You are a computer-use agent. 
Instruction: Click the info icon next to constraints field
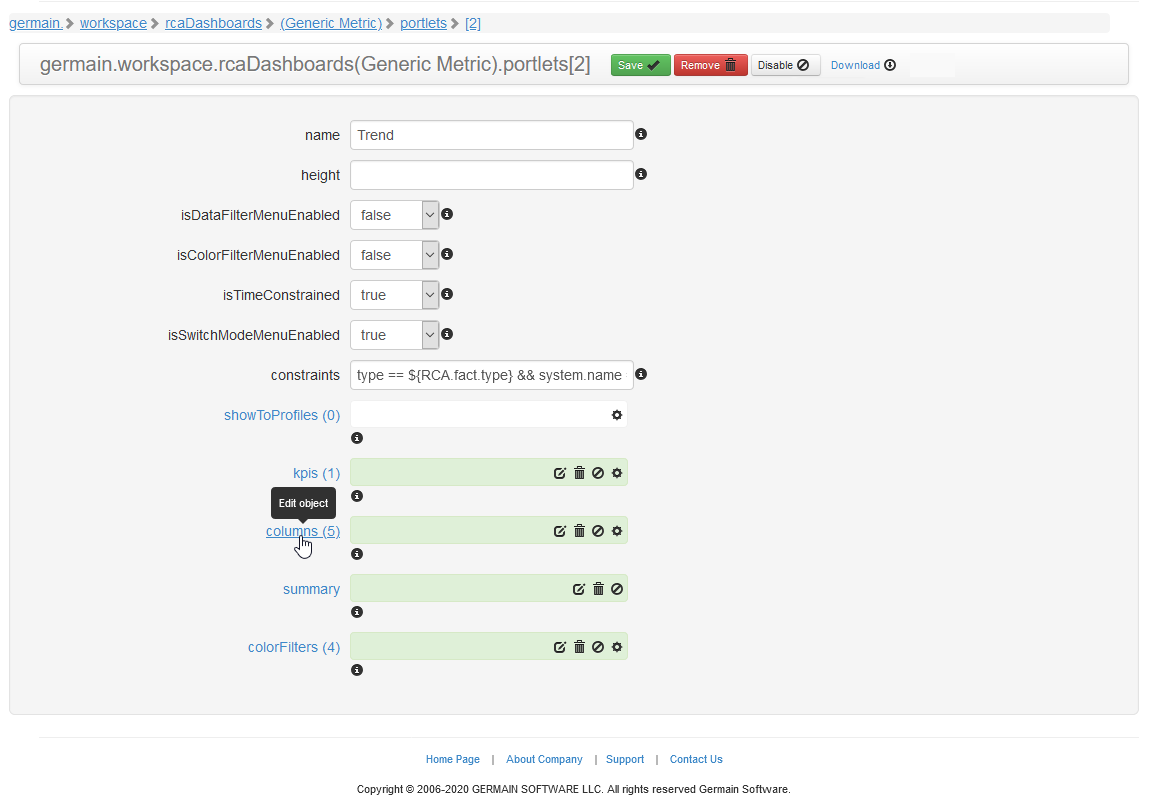[x=641, y=374]
